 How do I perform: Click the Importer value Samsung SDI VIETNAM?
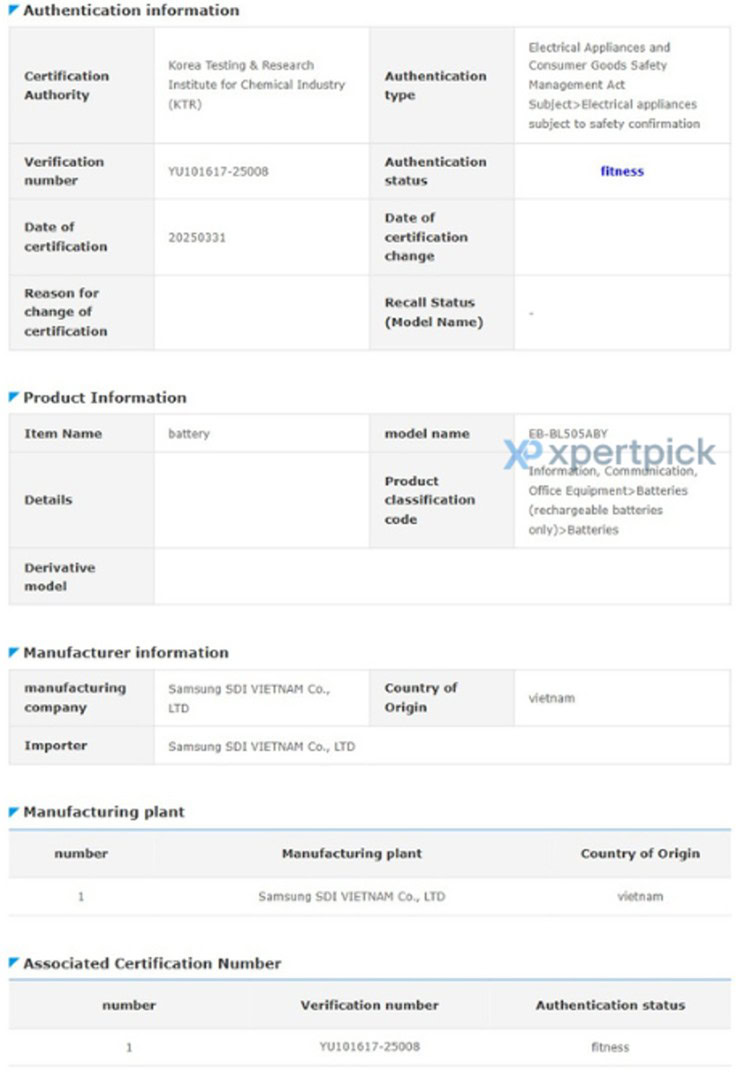pyautogui.click(x=261, y=746)
